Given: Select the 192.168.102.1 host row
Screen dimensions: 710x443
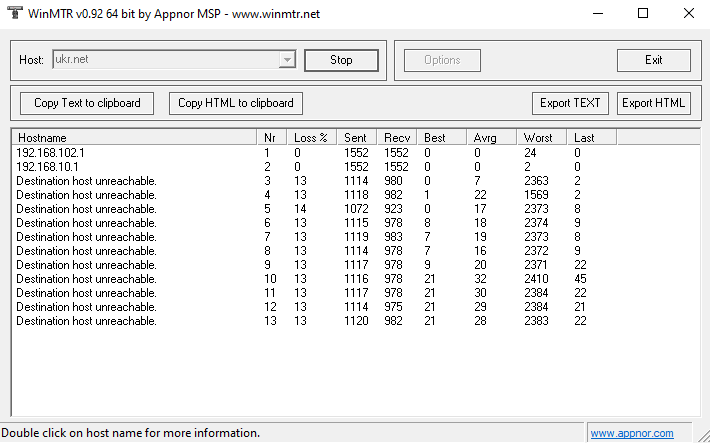Looking at the screenshot, I should (51, 152).
